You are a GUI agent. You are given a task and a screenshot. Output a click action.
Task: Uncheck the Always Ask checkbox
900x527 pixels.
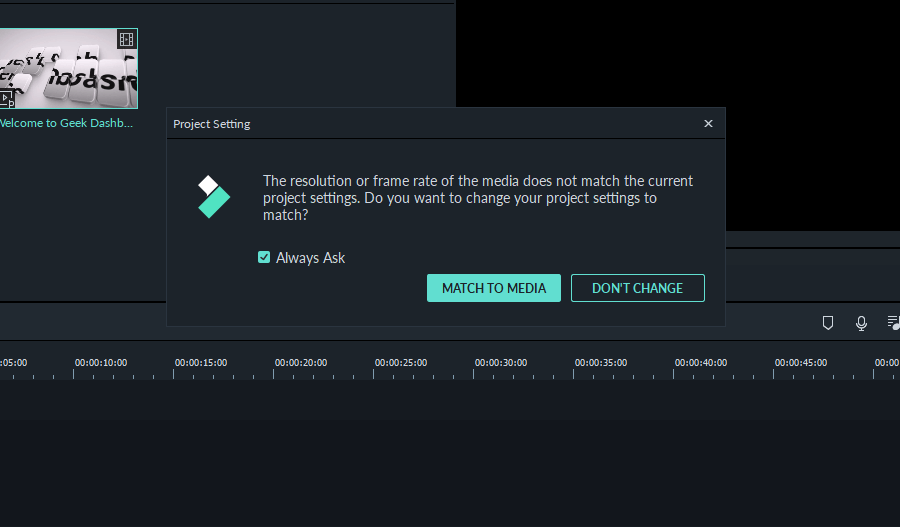[x=264, y=257]
